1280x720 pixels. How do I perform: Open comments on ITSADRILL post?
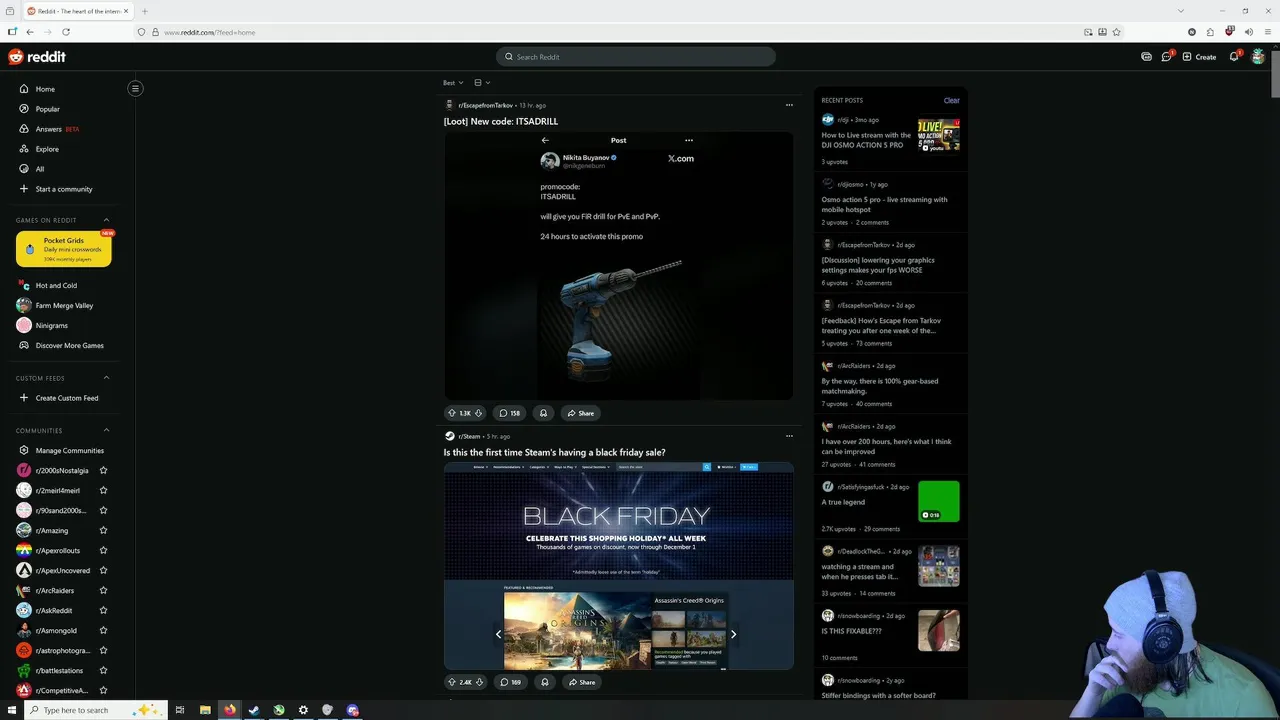(x=510, y=413)
